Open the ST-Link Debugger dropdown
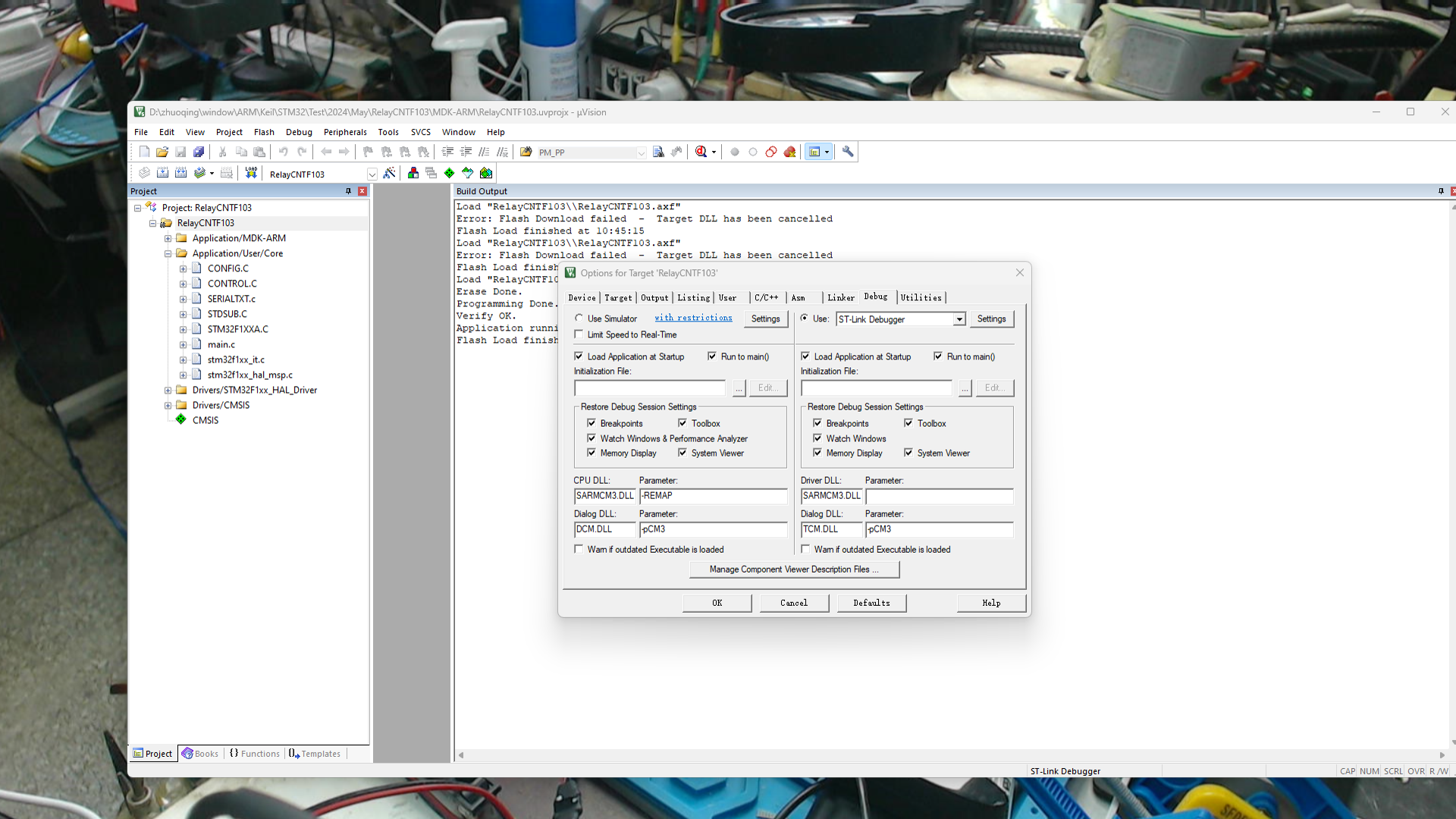This screenshot has width=1456, height=819. [959, 319]
